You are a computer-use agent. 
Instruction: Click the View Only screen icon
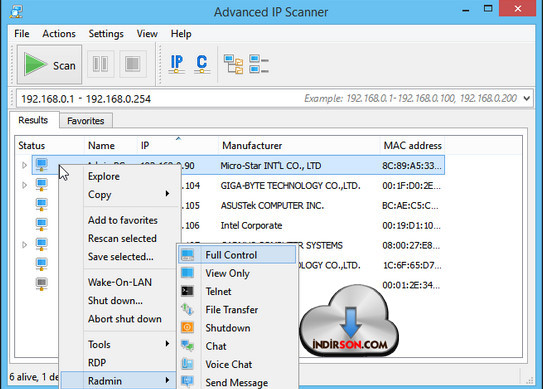click(188, 273)
